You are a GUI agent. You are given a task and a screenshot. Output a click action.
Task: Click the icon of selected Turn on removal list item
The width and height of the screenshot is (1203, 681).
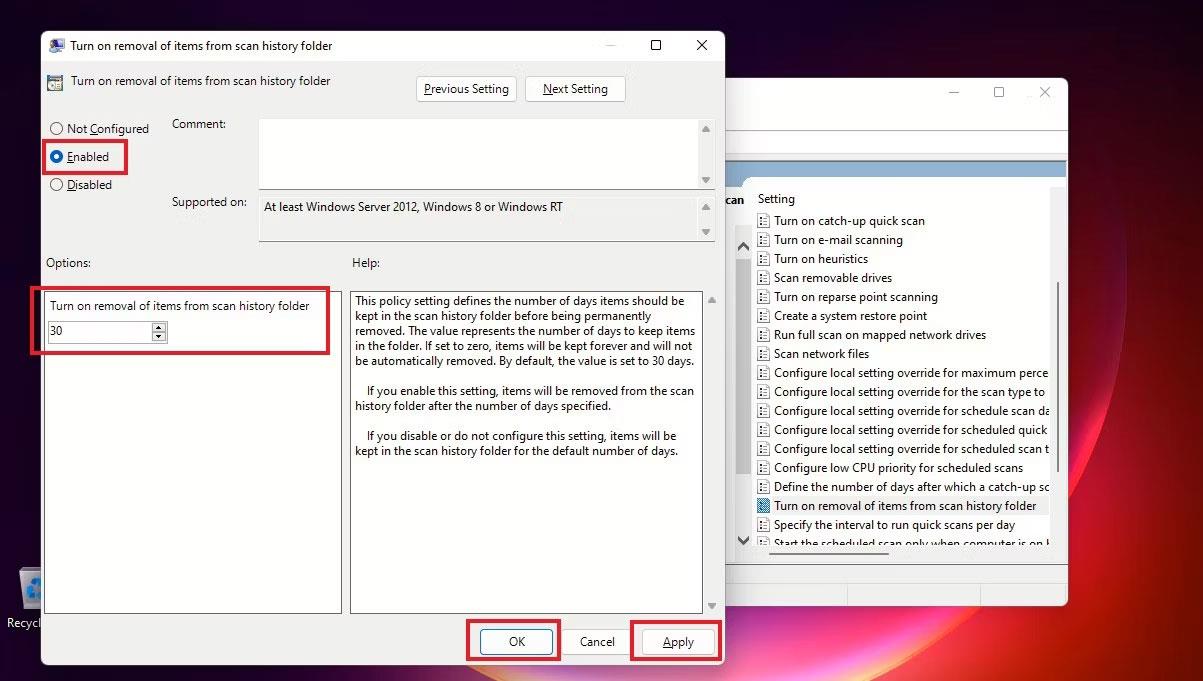[x=764, y=506]
